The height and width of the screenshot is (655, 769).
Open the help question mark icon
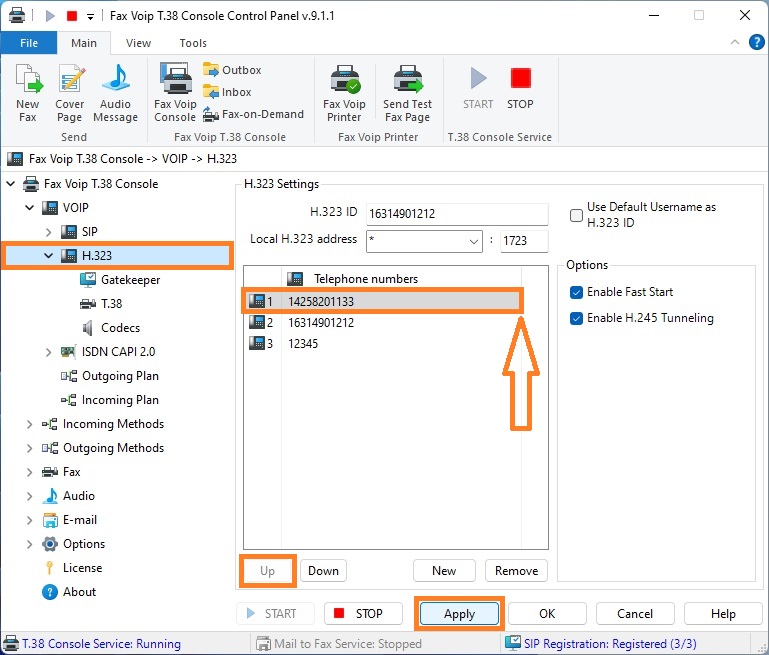pos(756,43)
